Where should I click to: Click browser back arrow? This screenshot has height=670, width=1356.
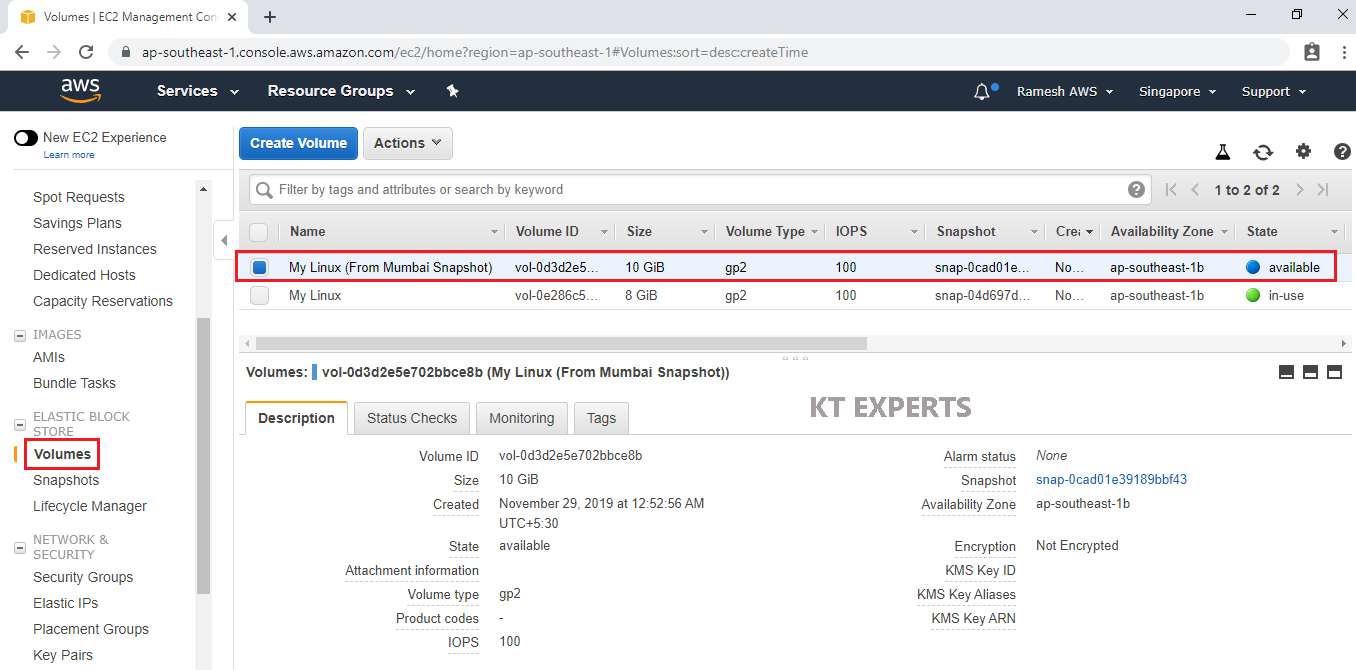pos(22,52)
